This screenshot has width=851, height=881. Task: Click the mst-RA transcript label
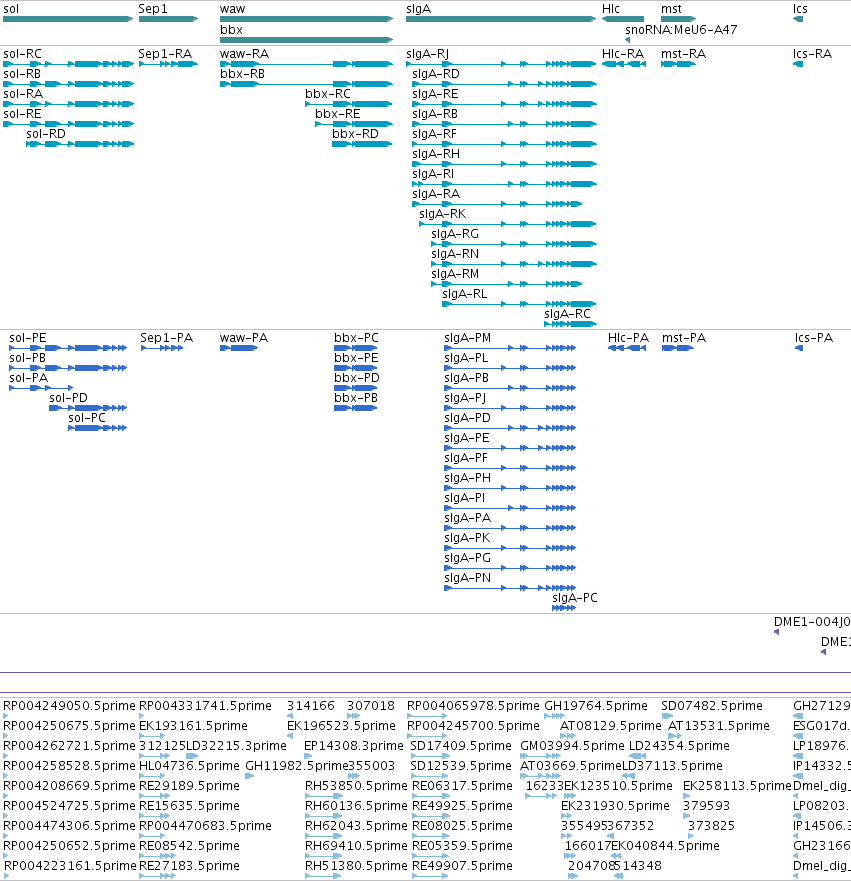[x=684, y=54]
